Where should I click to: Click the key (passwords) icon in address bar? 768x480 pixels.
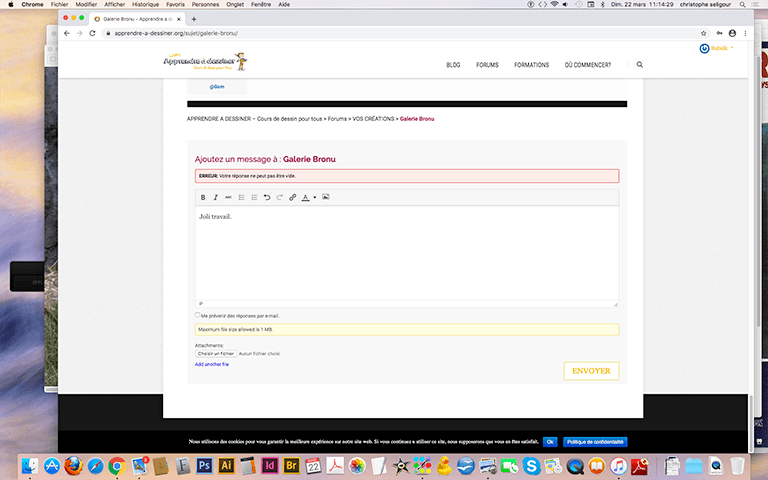click(x=719, y=33)
